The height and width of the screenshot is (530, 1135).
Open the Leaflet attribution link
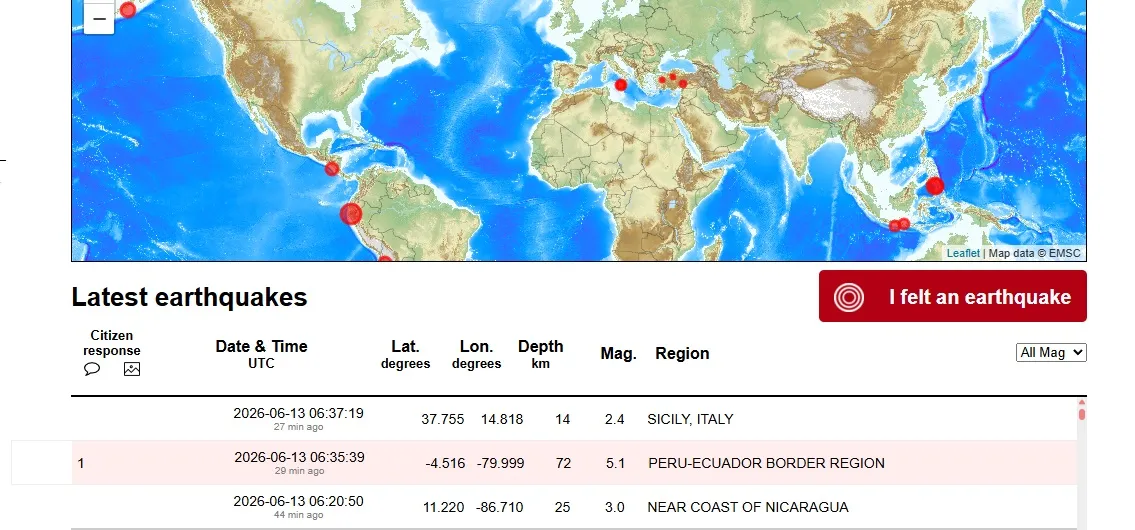coord(963,253)
